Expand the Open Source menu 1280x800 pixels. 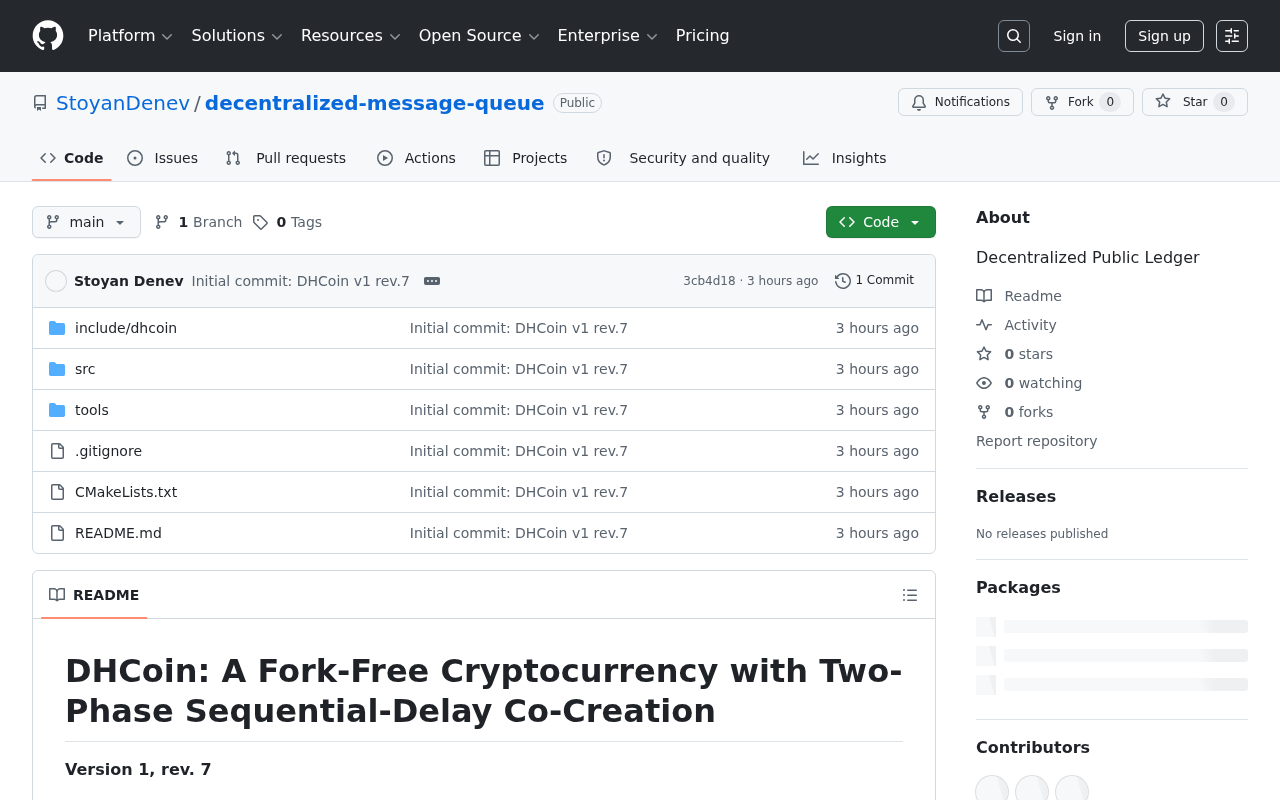(x=479, y=36)
